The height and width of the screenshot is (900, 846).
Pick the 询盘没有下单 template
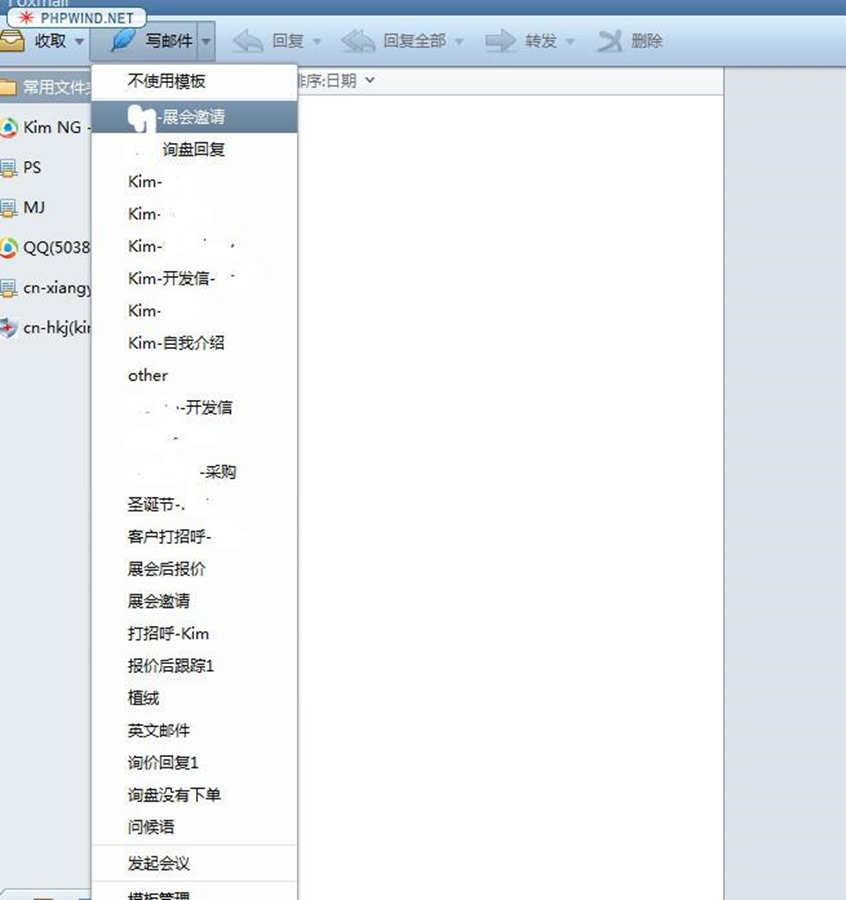click(x=174, y=795)
